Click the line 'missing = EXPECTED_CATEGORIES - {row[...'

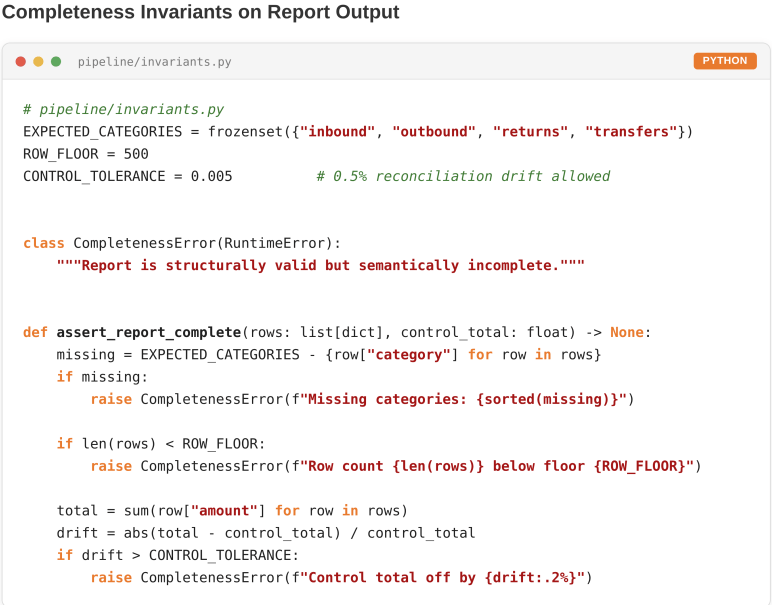coord(329,354)
